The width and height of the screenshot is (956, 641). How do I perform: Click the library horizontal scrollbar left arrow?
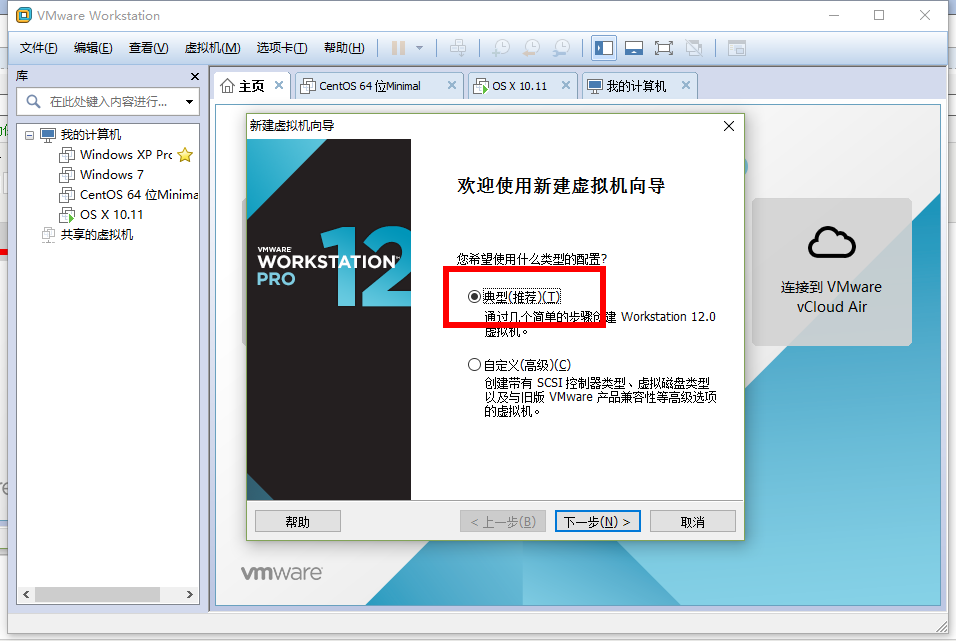point(26,594)
